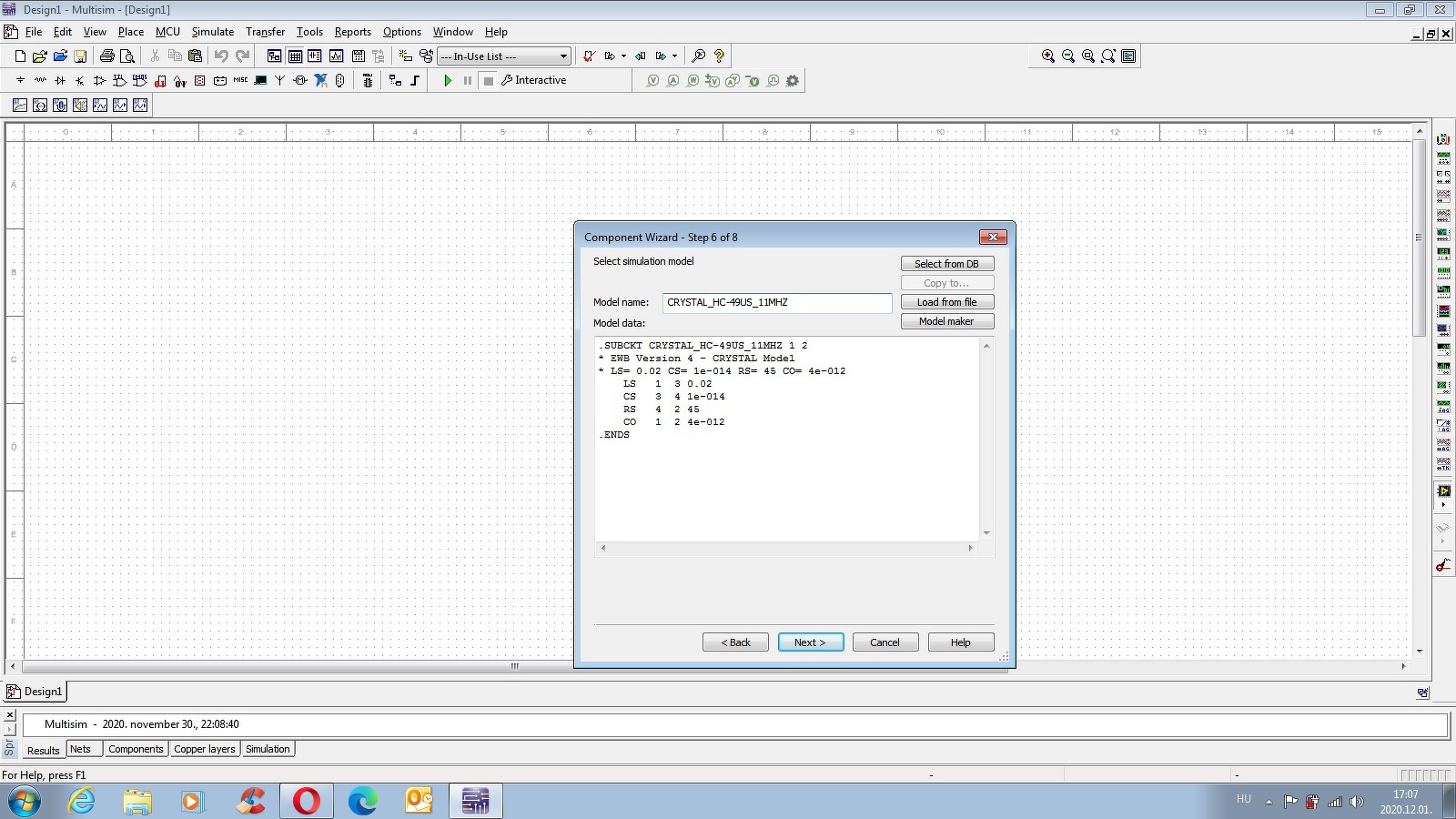Place a Misc component
1456x819 pixels.
click(x=240, y=81)
